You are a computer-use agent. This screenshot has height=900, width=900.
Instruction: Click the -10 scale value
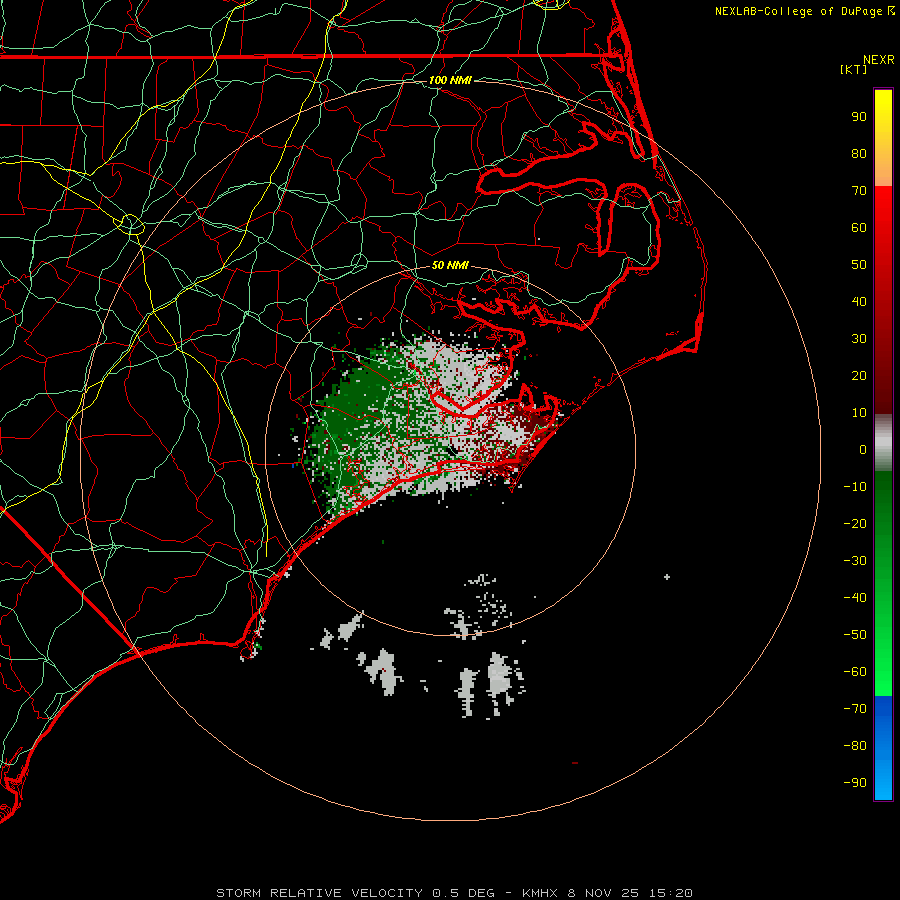click(855, 487)
